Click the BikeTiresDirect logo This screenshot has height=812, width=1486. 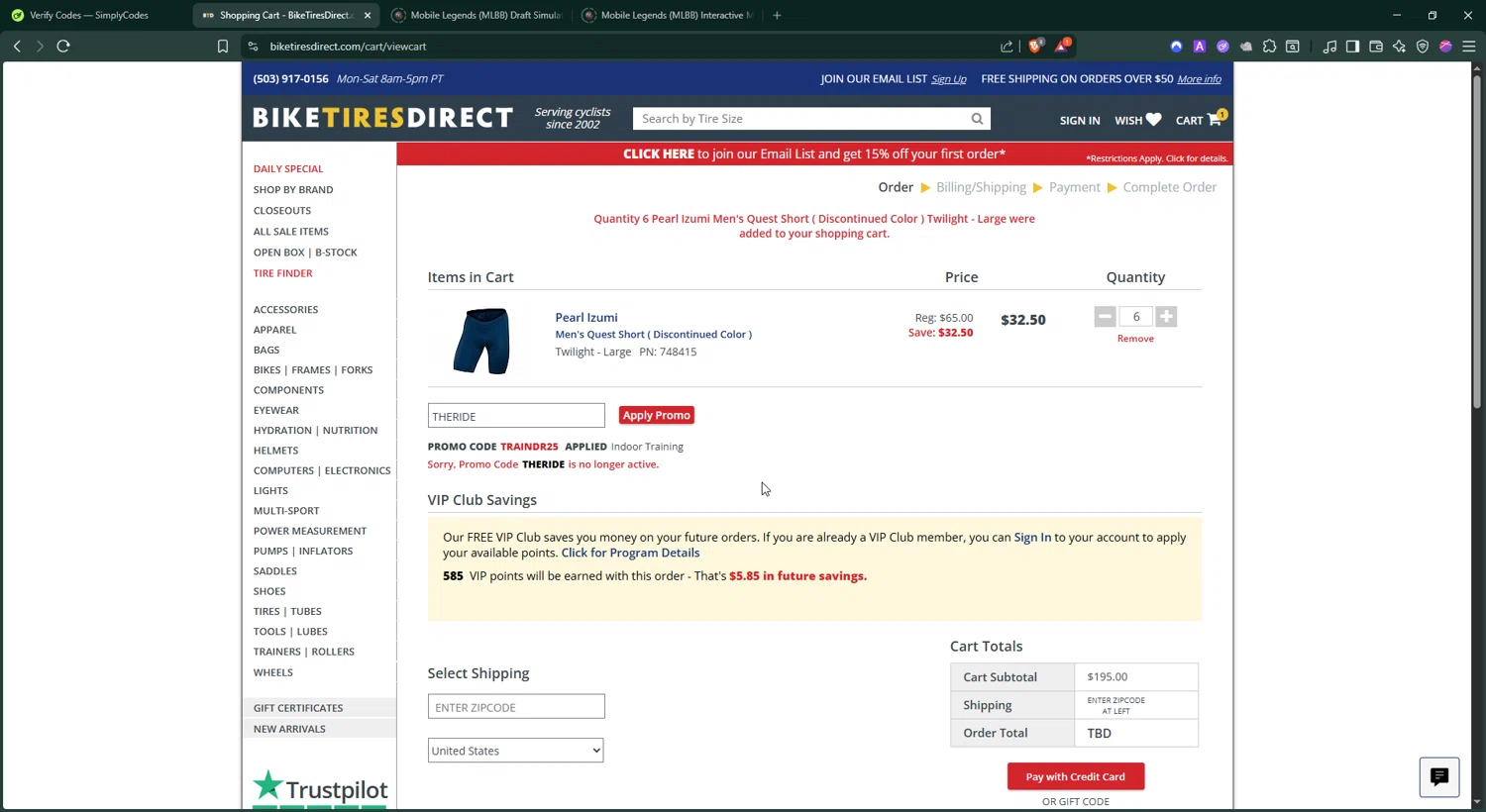pyautogui.click(x=382, y=118)
